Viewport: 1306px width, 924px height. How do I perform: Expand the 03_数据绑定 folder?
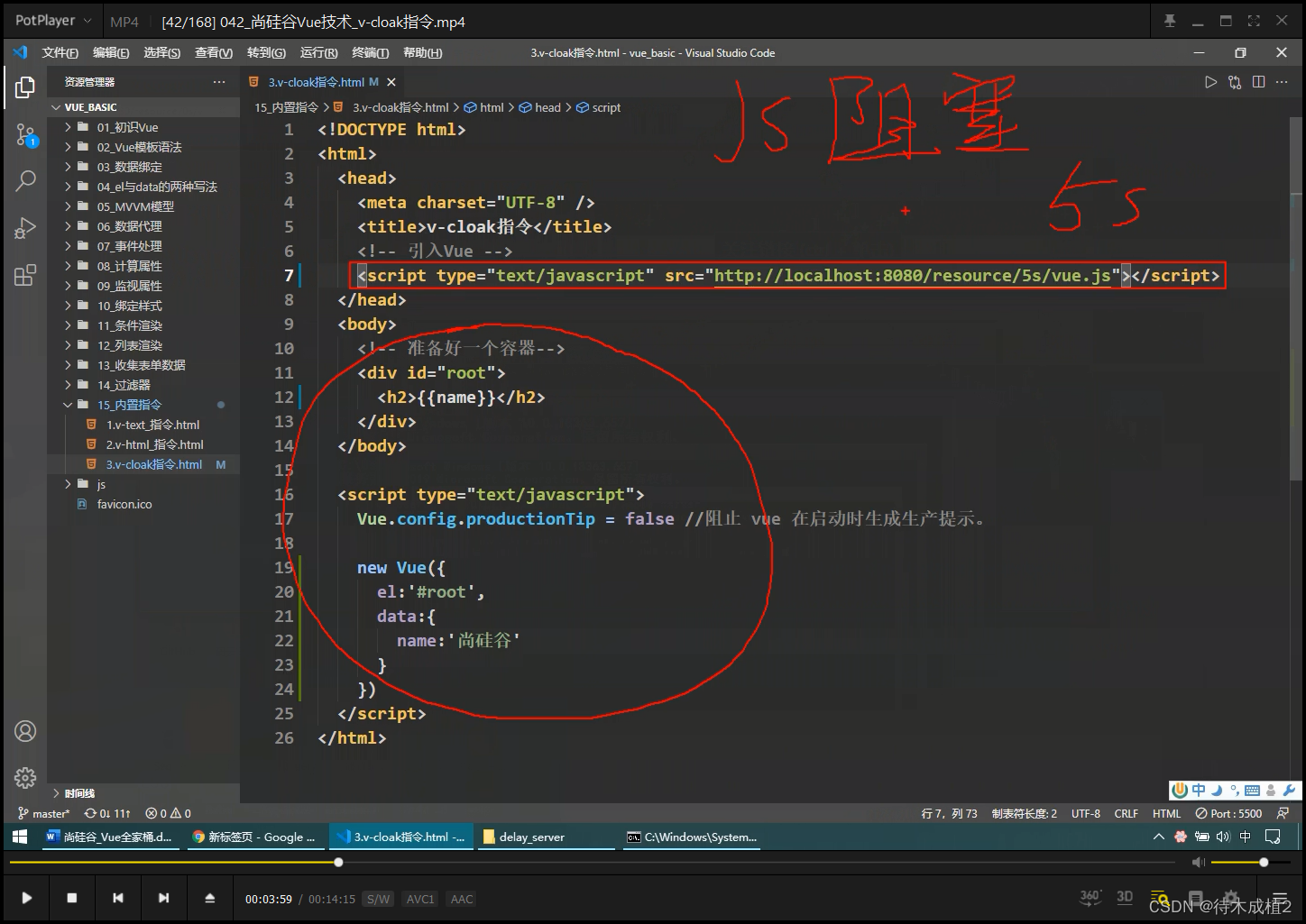pyautogui.click(x=144, y=167)
